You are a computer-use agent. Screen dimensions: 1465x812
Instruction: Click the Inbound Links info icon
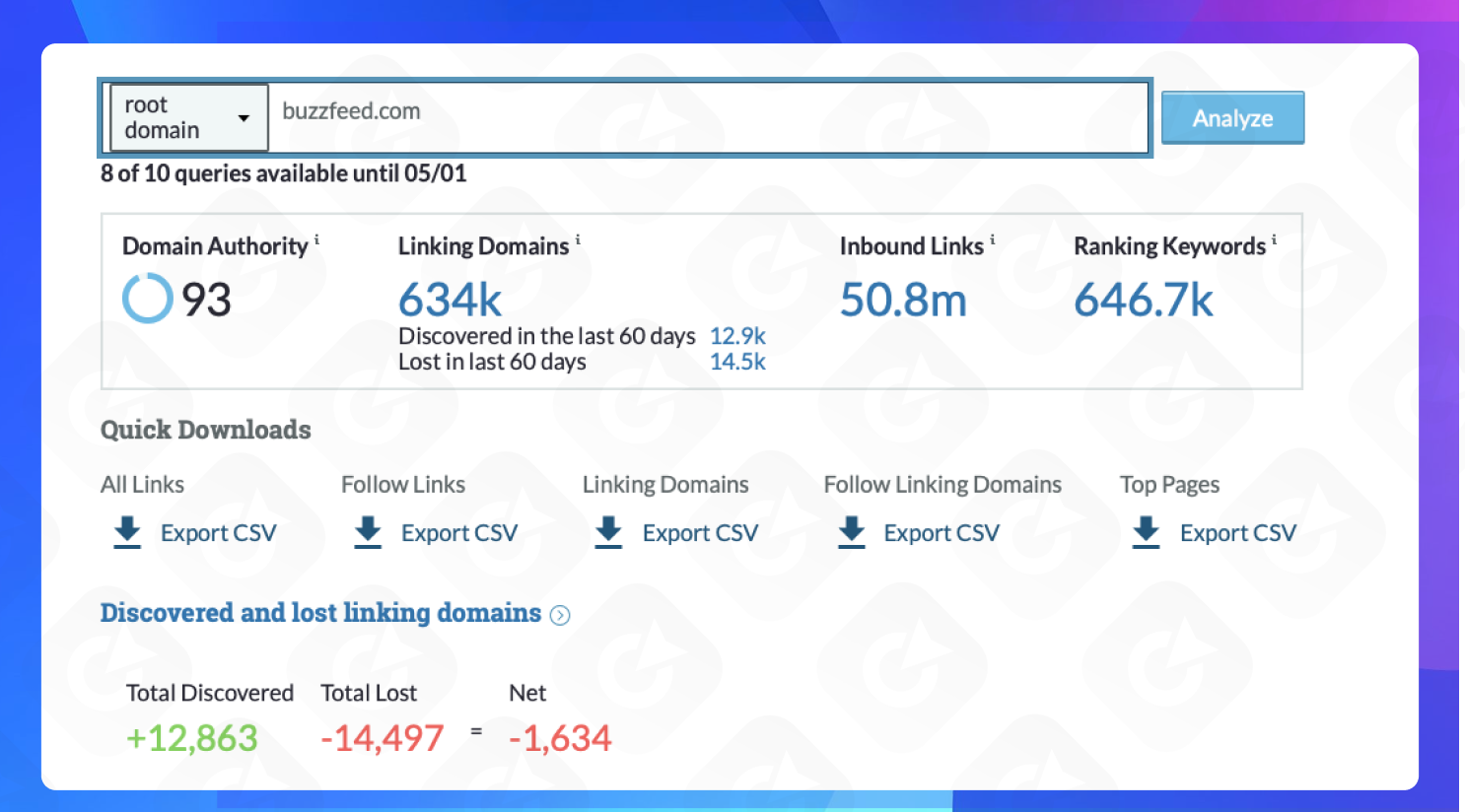(x=993, y=239)
